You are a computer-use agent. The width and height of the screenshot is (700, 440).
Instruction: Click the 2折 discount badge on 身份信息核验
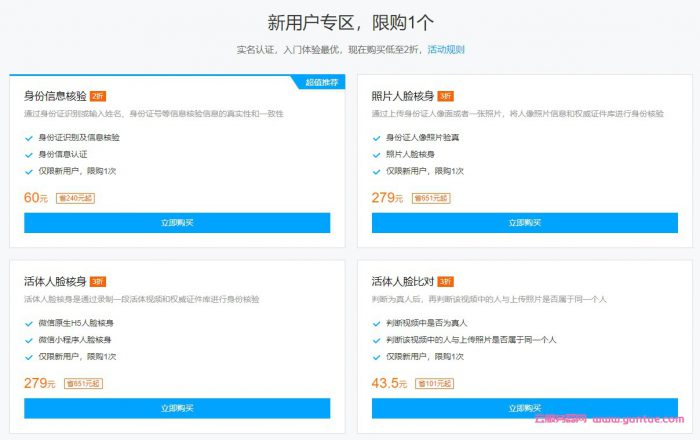[x=97, y=96]
